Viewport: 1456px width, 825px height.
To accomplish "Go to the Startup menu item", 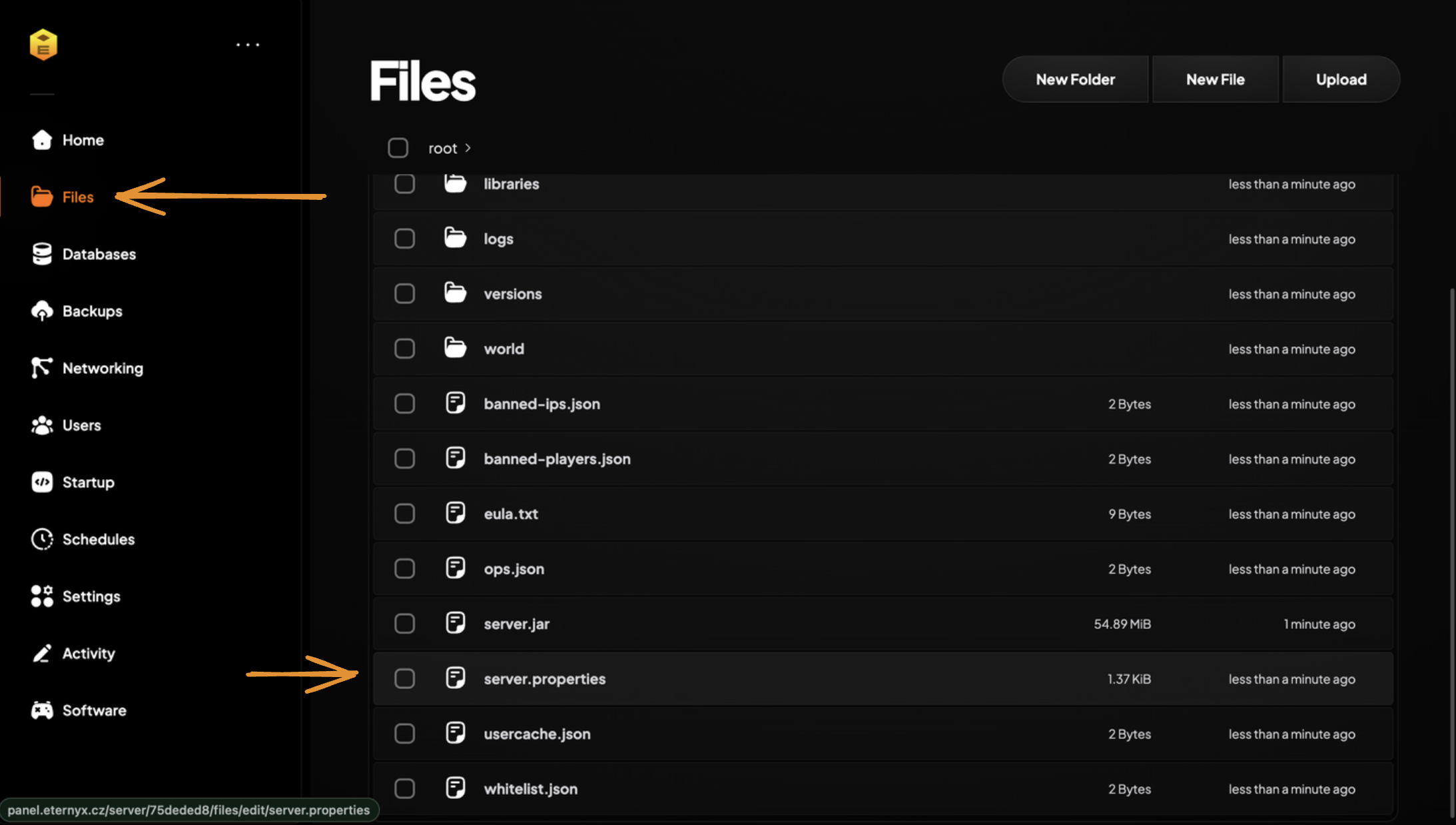I will pos(88,482).
